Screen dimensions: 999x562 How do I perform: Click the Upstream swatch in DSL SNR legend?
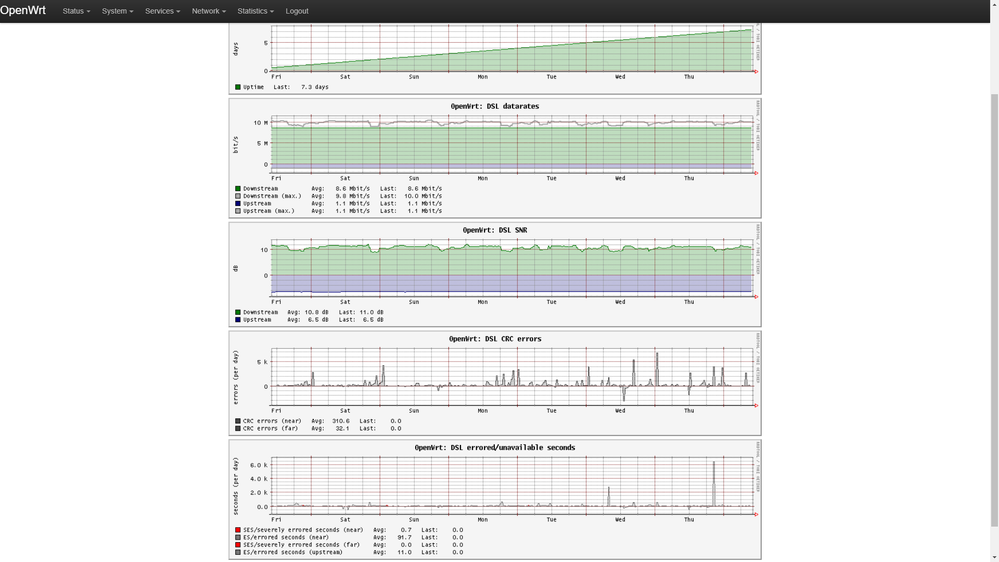coord(238,320)
